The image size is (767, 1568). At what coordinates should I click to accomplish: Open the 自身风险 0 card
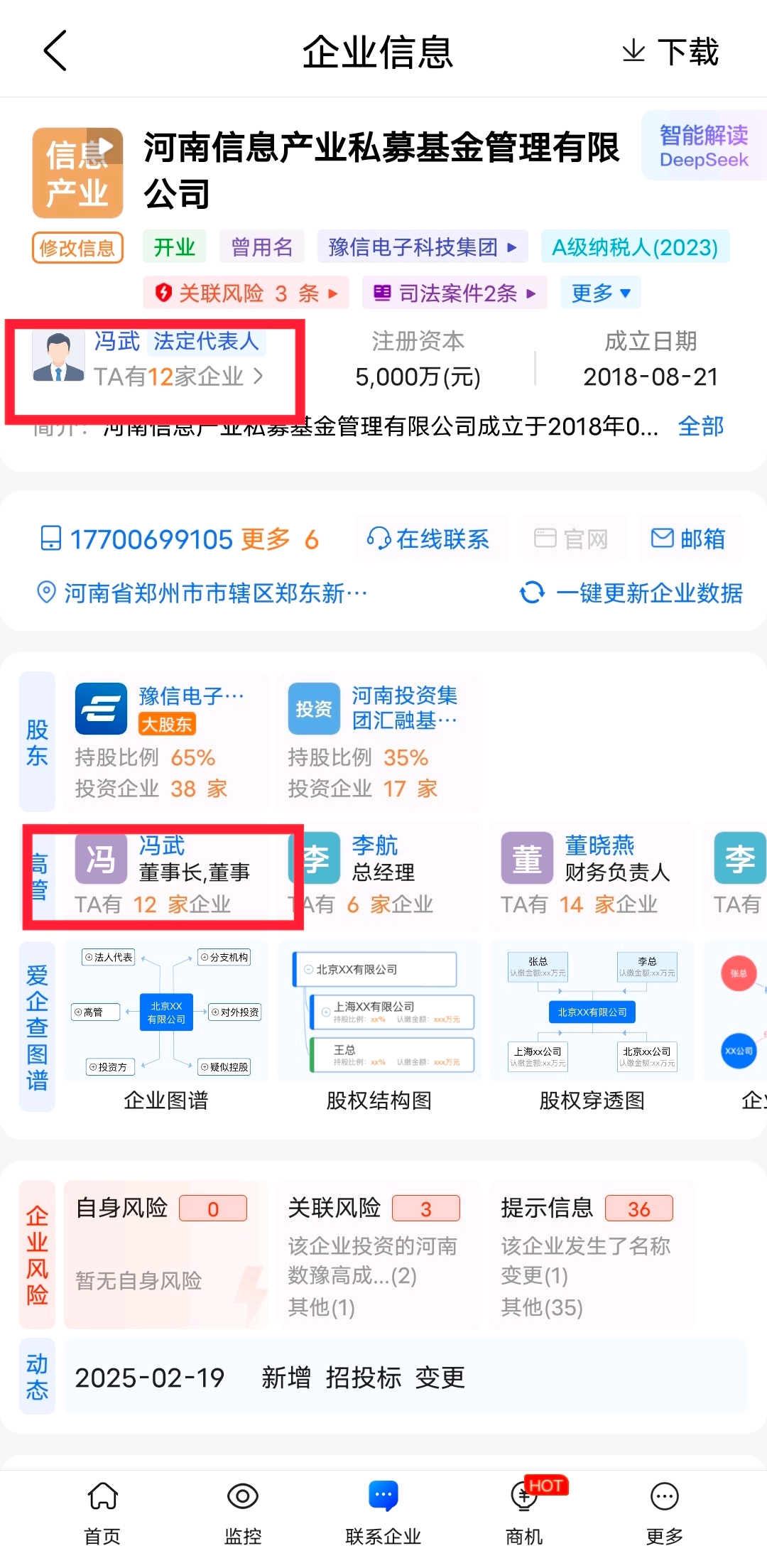click(166, 1255)
